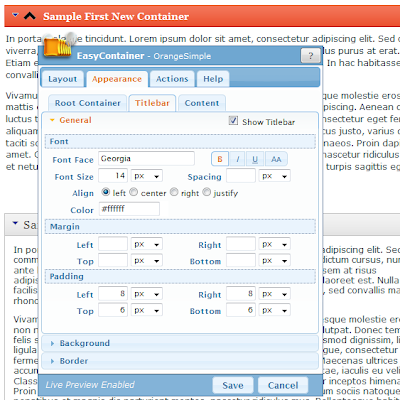Click the Save button
Screen dimensions: 400x400
coord(233,385)
